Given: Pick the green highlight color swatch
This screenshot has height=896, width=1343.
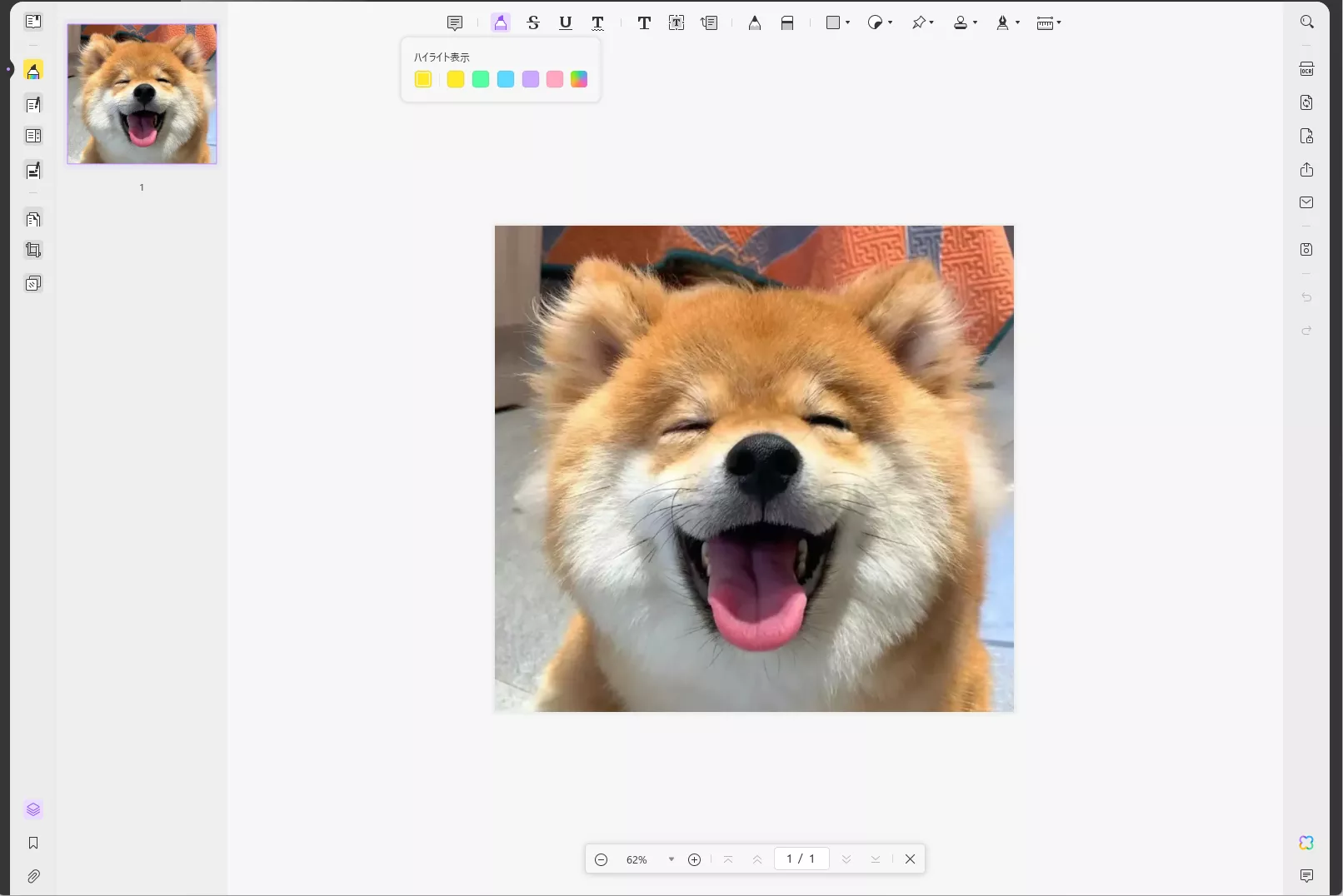Looking at the screenshot, I should pyautogui.click(x=481, y=79).
